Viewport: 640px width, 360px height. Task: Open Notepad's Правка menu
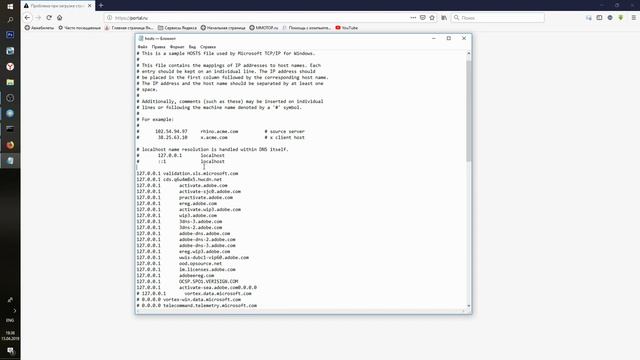pyautogui.click(x=158, y=47)
